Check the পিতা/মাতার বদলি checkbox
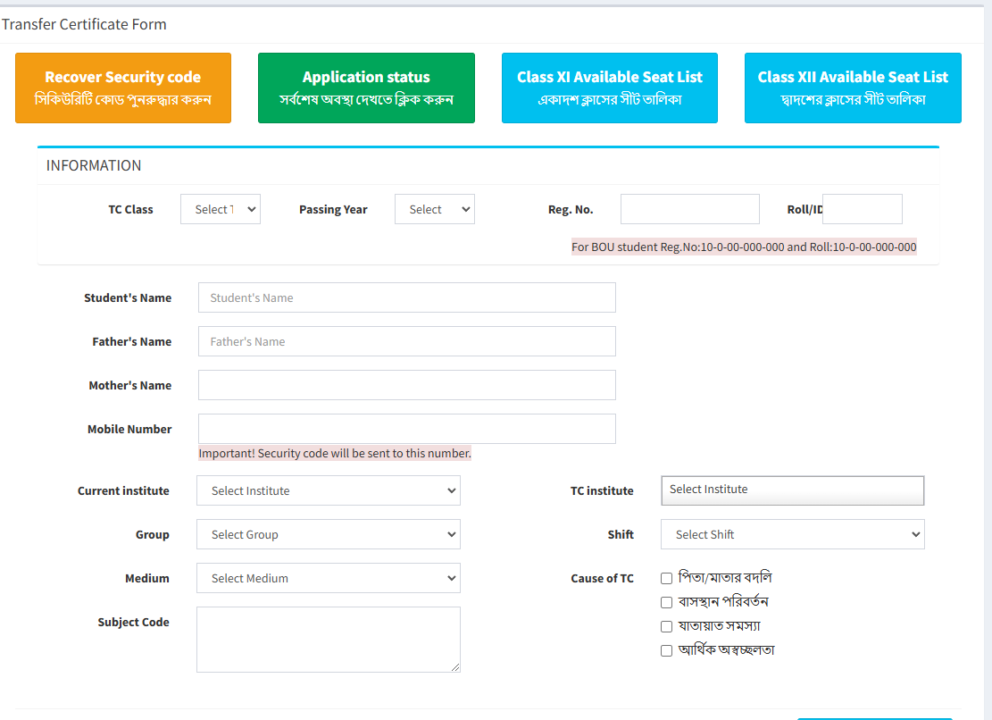Screen dimensions: 992x720 point(667,578)
